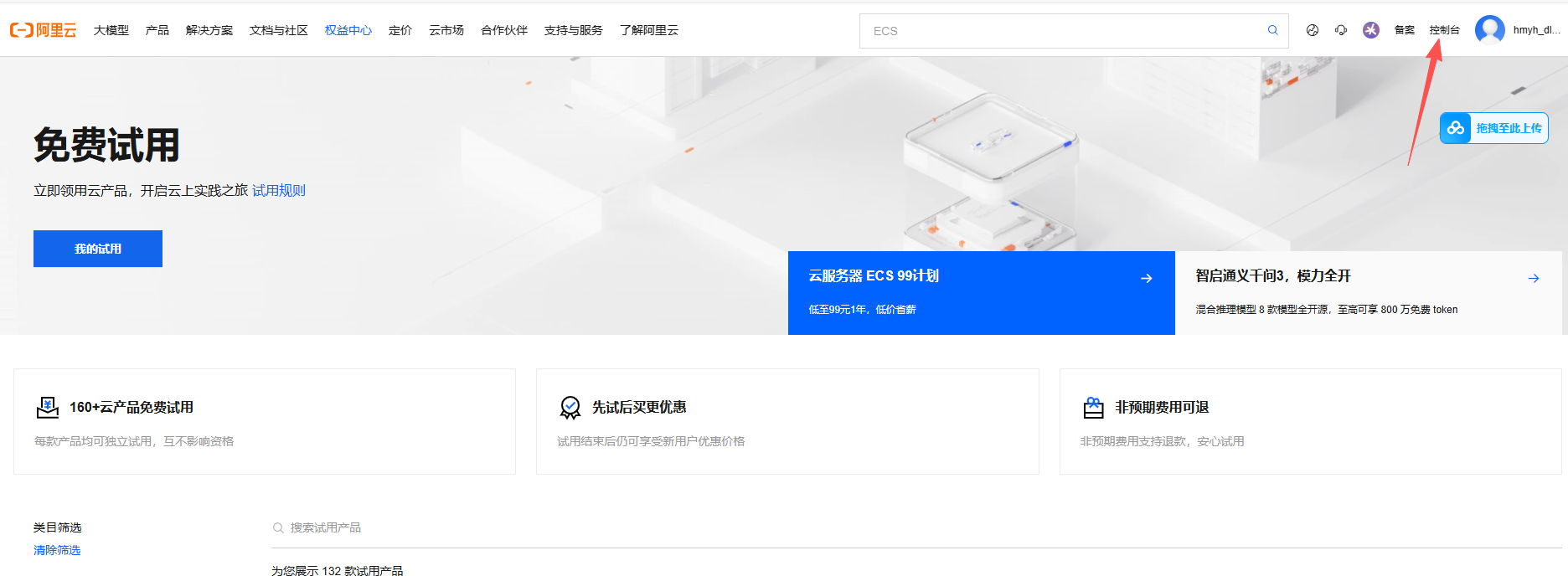Click the 先试后买更优惠 heading

click(x=639, y=408)
